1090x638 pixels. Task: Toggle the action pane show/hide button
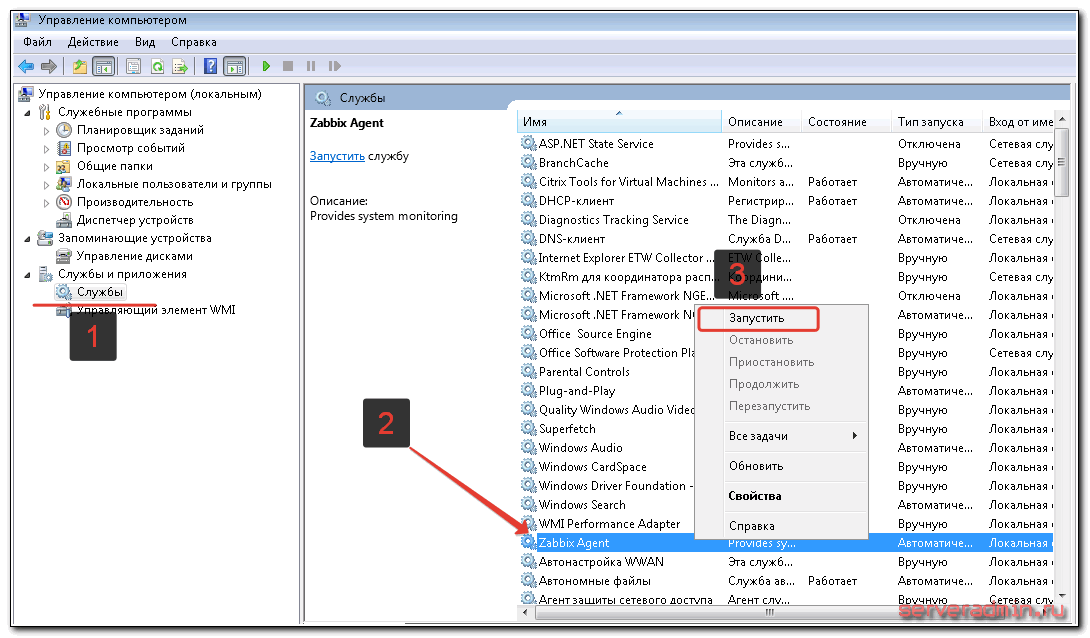[x=235, y=66]
